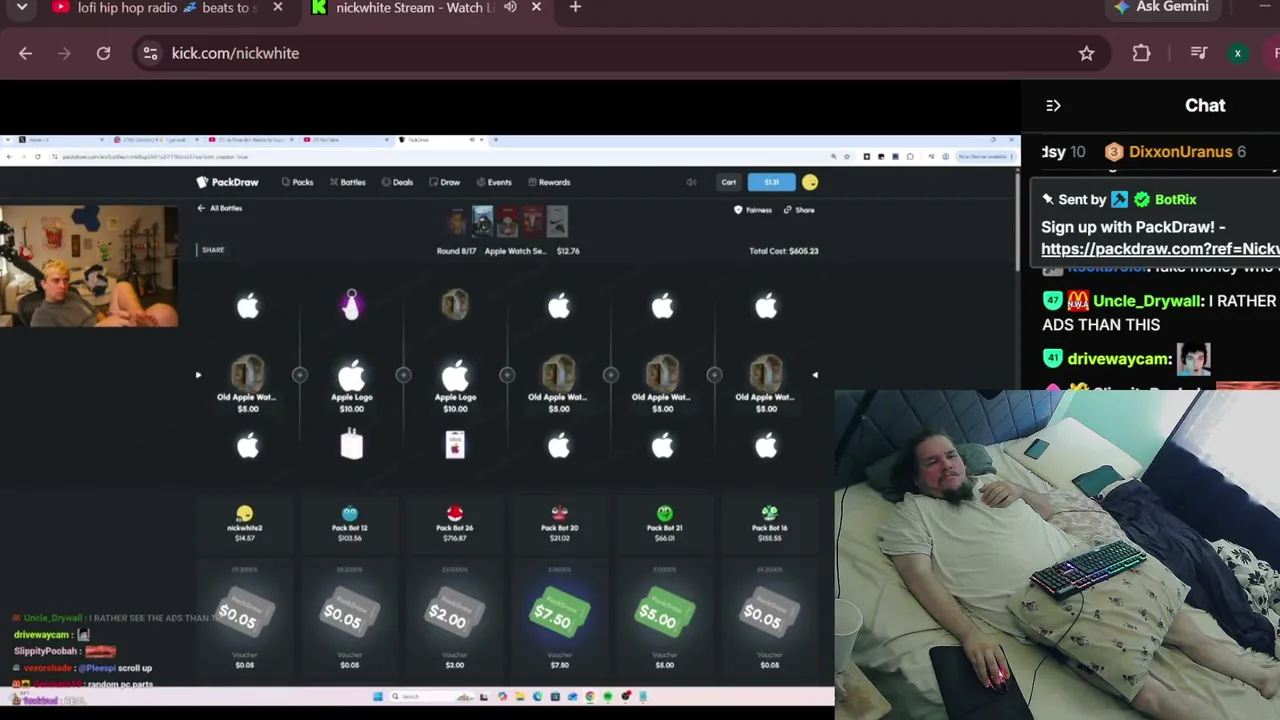Open the Packs menu in PackDraw

297,182
